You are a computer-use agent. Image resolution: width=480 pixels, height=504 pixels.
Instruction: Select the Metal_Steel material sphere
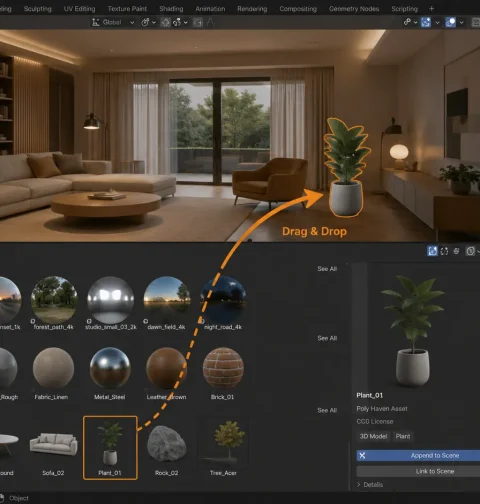pyautogui.click(x=110, y=368)
